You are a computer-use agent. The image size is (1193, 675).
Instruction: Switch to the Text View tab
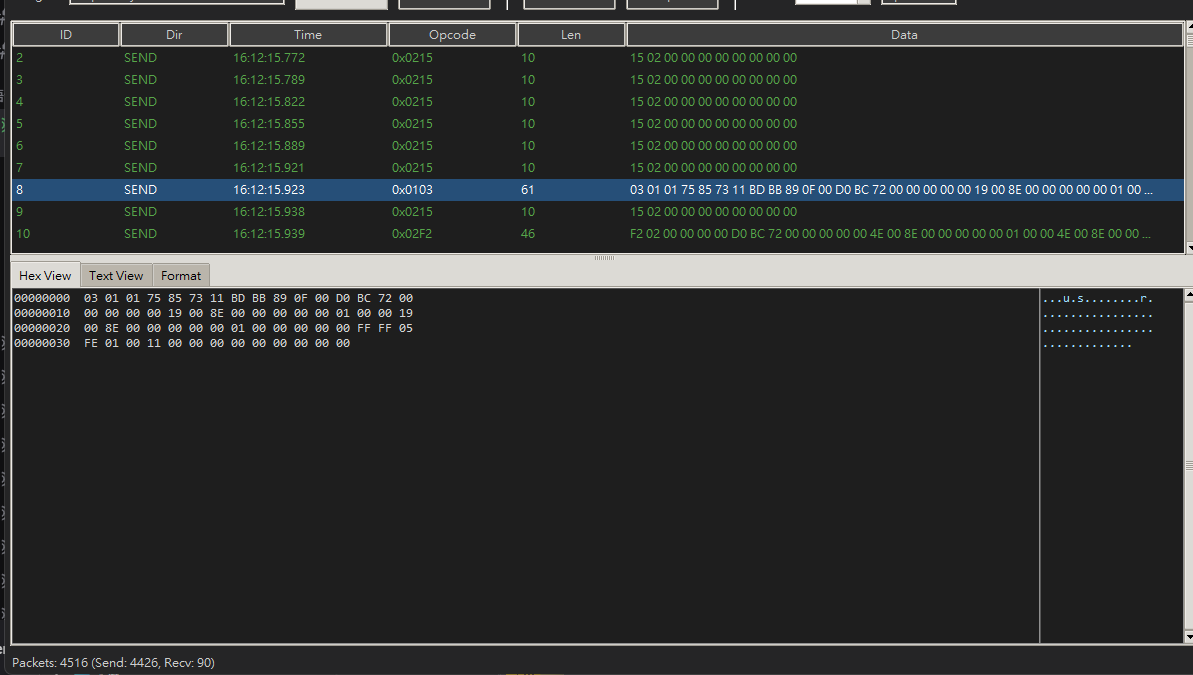[x=116, y=276]
